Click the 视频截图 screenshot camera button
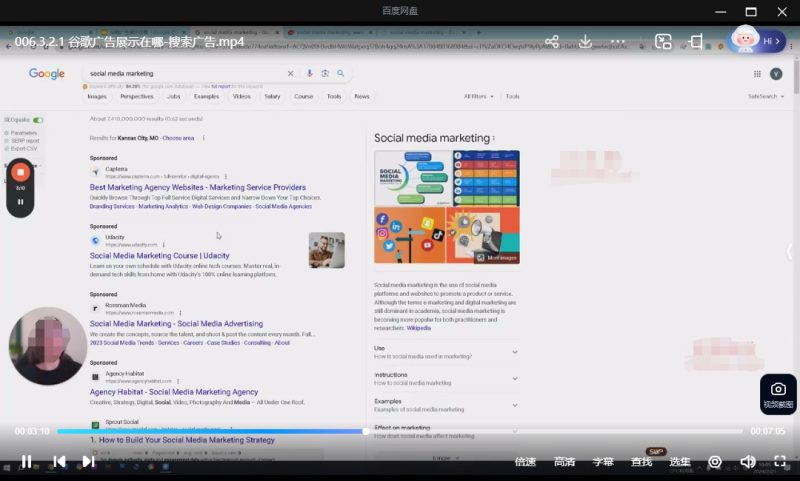This screenshot has width=800, height=481. pos(778,393)
